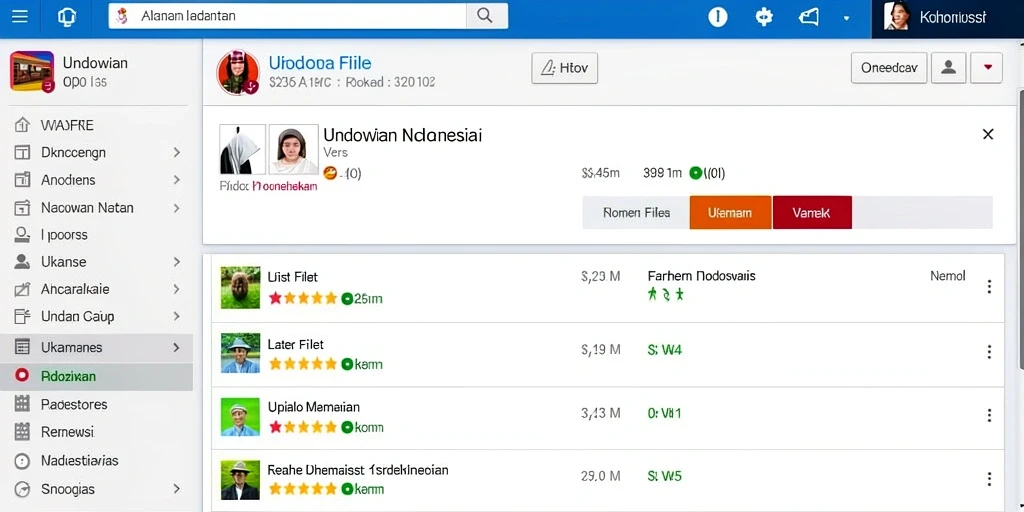Click the orange emoji rating icon
The image size is (1024, 512).
pyautogui.click(x=330, y=173)
